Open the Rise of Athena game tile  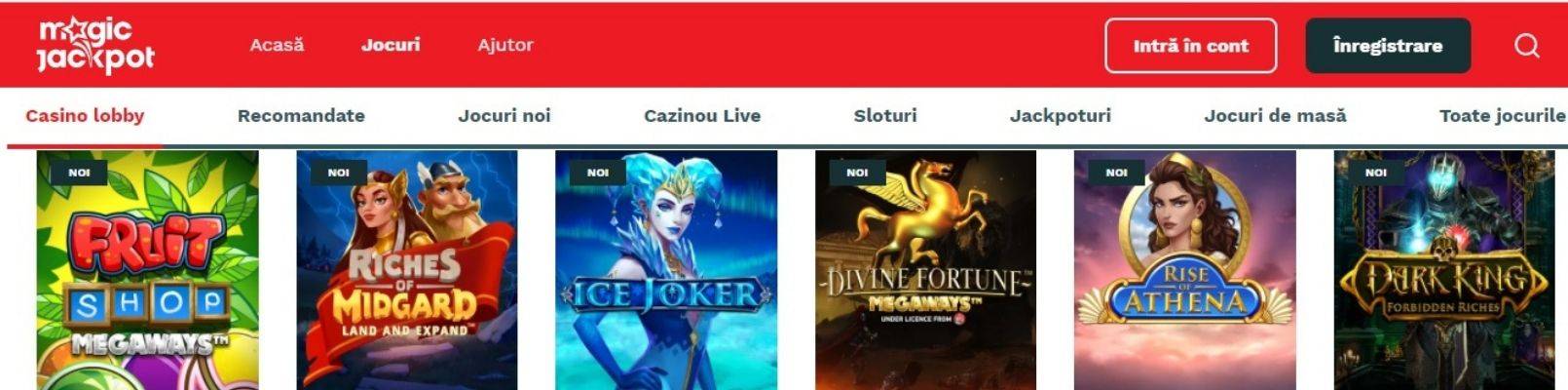pyautogui.click(x=1185, y=270)
